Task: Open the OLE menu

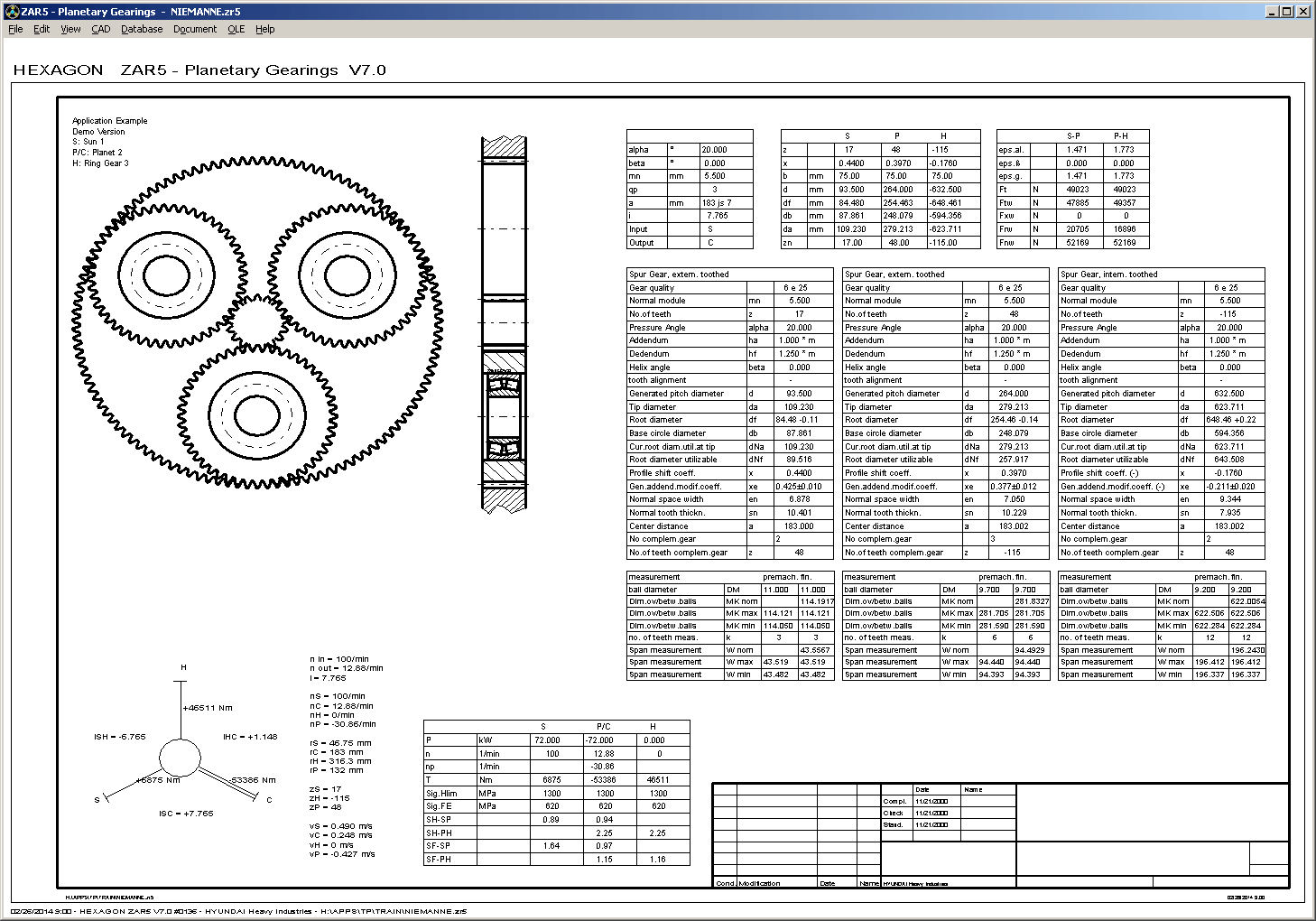Action: click(x=236, y=29)
